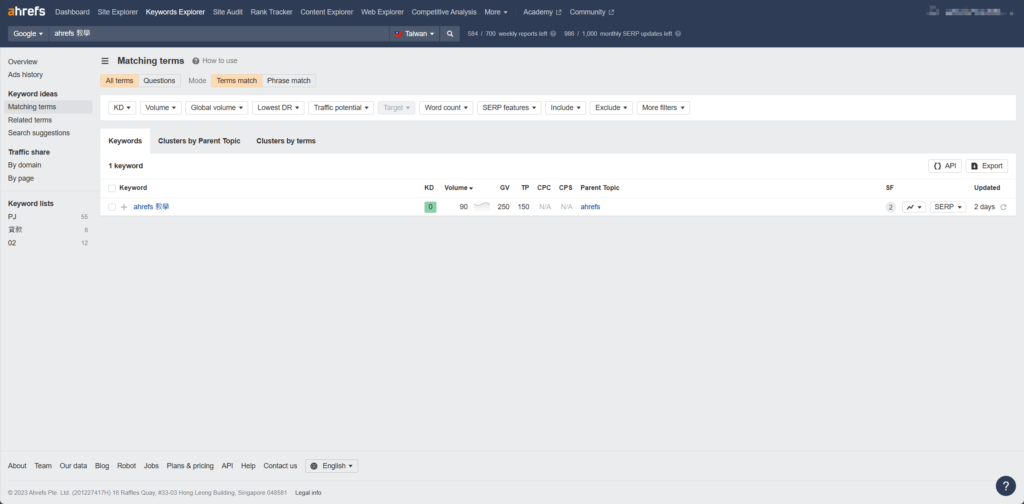Select Terms match mode
This screenshot has width=1024, height=504.
[x=236, y=81]
